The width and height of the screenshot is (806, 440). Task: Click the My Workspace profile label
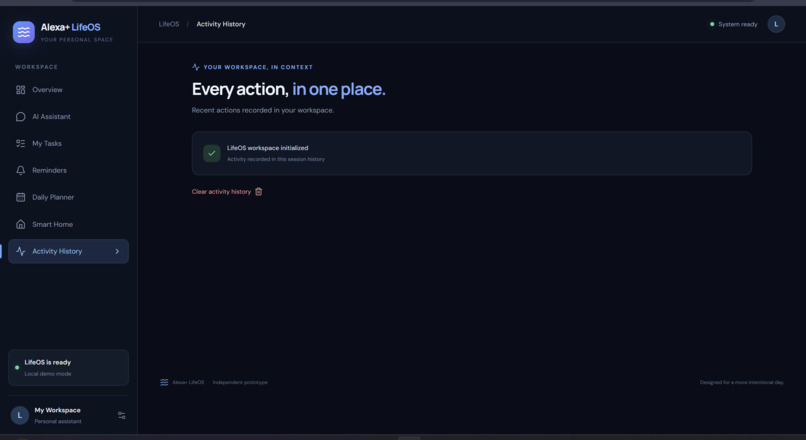click(58, 410)
